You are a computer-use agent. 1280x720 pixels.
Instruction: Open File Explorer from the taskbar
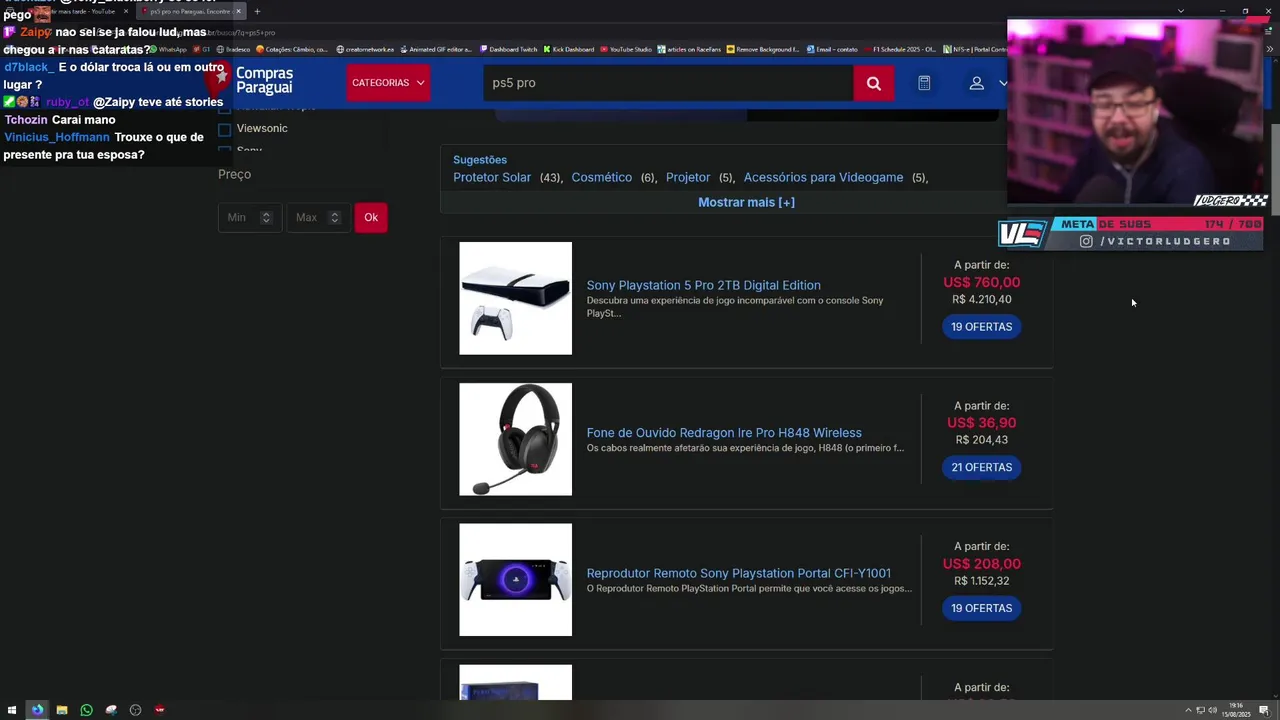62,710
